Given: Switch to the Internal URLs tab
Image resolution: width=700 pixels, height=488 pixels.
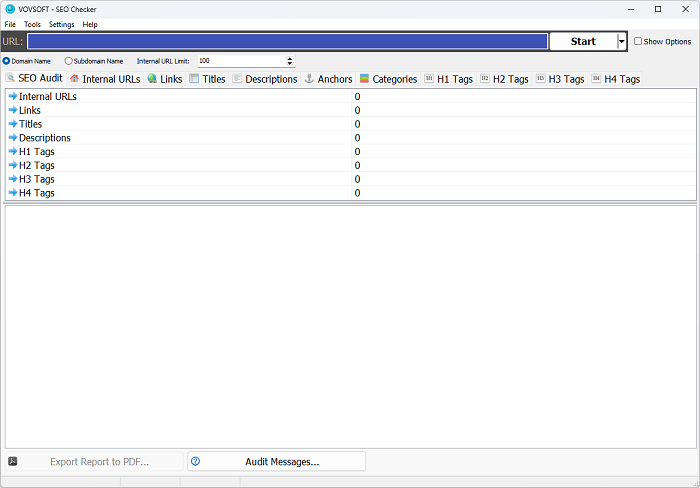Looking at the screenshot, I should (x=105, y=79).
